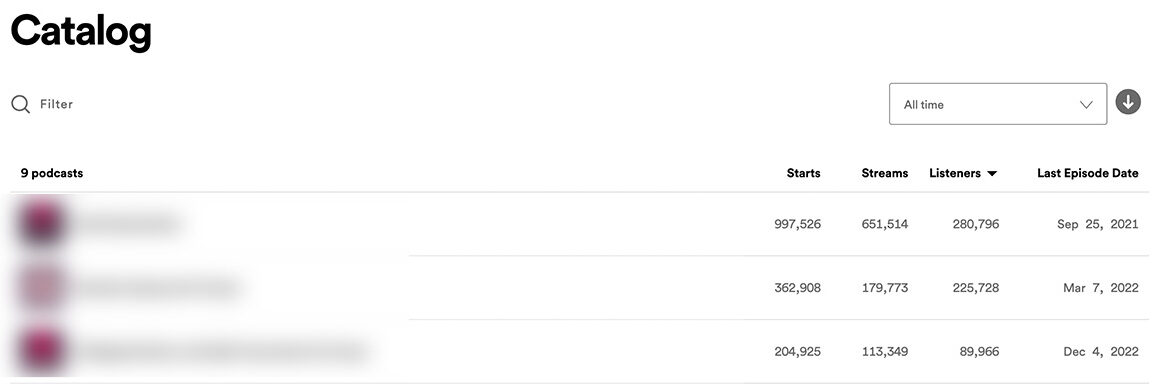Sort by the Listeners column header
The width and height of the screenshot is (1170, 385).
point(954,173)
